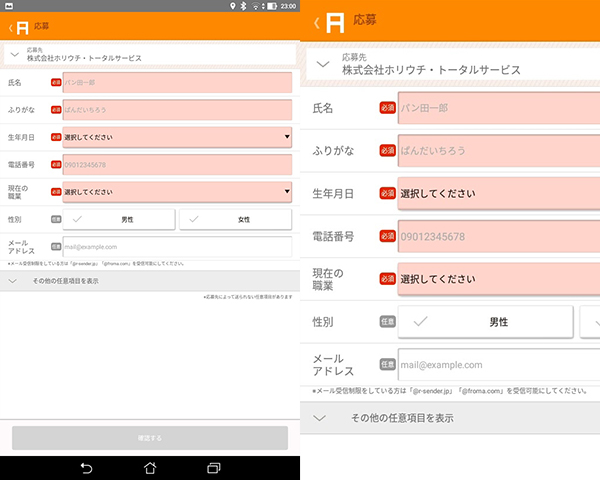Tap the location icon in the status bar
This screenshot has width=600, height=480.
[232, 6]
